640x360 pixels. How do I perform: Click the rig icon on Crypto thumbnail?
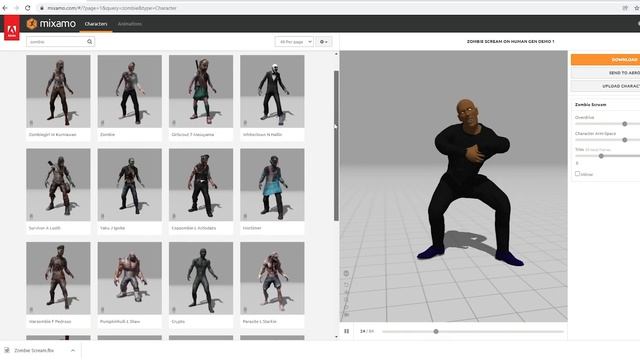pos(173,309)
